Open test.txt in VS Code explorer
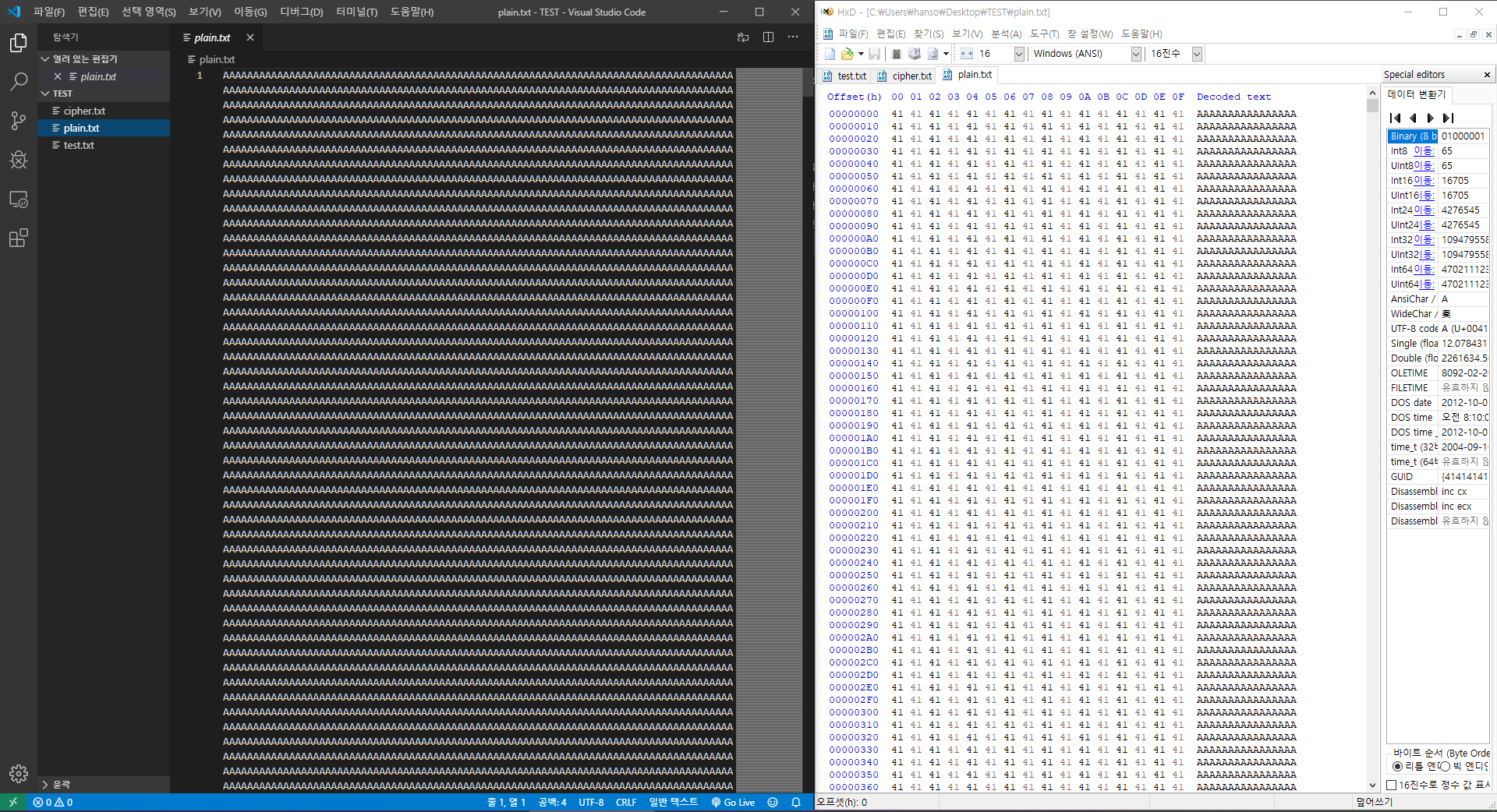Viewport: 1497px width, 812px height. click(104, 146)
